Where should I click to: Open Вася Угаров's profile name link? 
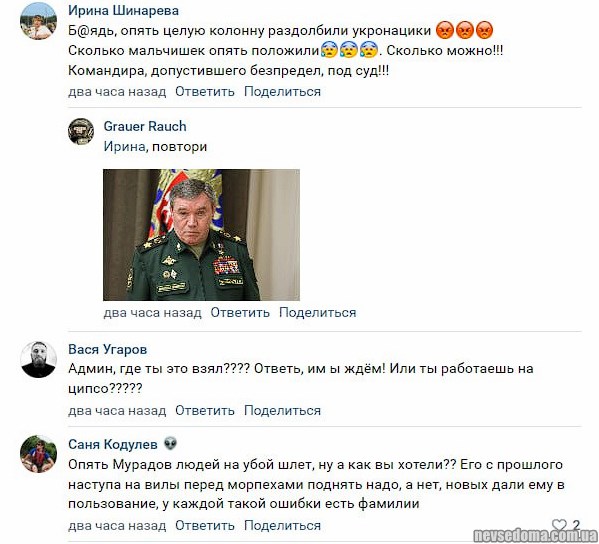coord(107,349)
